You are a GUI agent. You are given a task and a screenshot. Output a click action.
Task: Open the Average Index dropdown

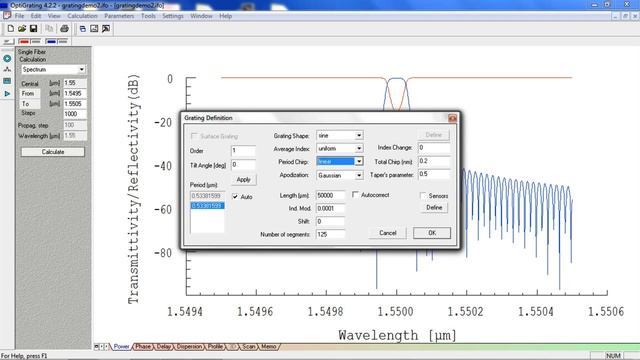click(x=359, y=148)
